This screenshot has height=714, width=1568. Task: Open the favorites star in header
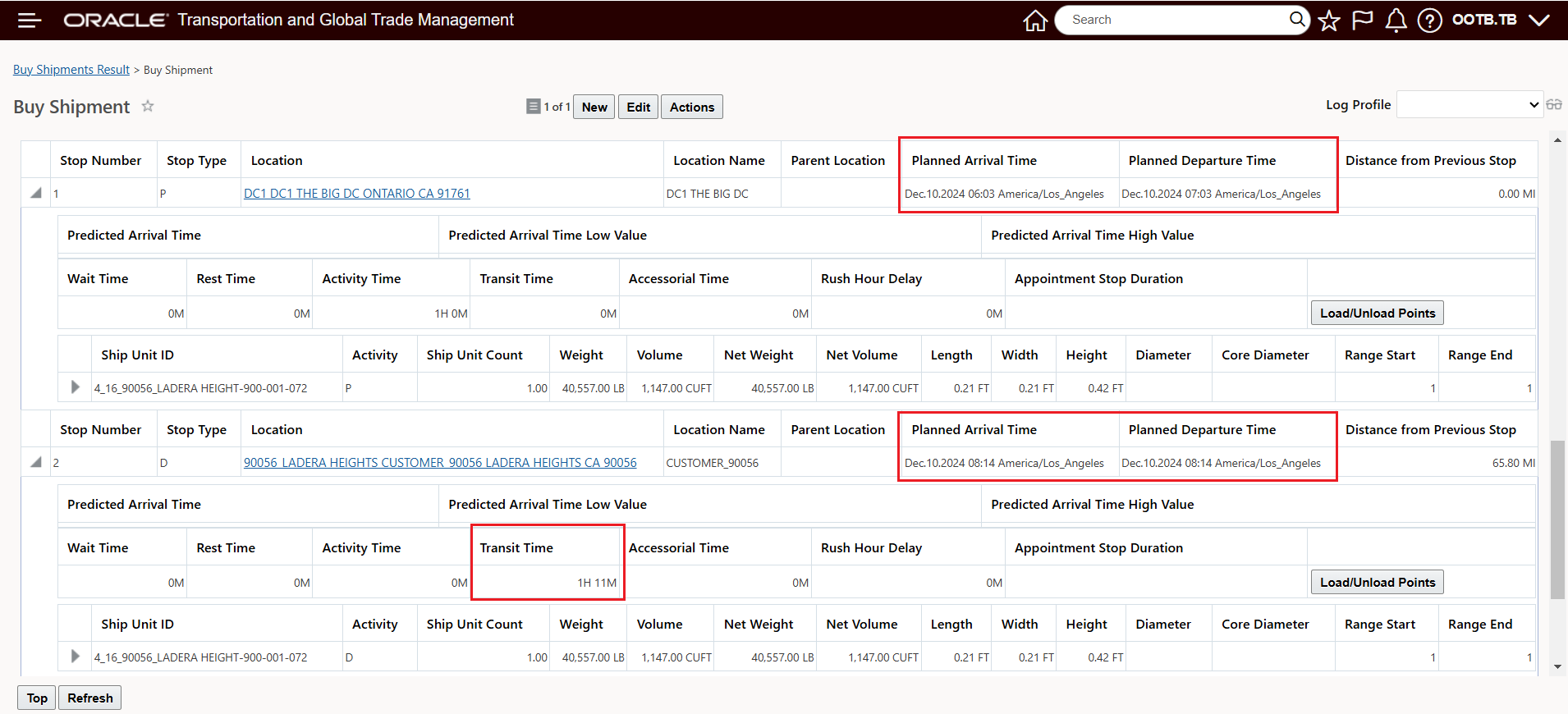point(1329,21)
